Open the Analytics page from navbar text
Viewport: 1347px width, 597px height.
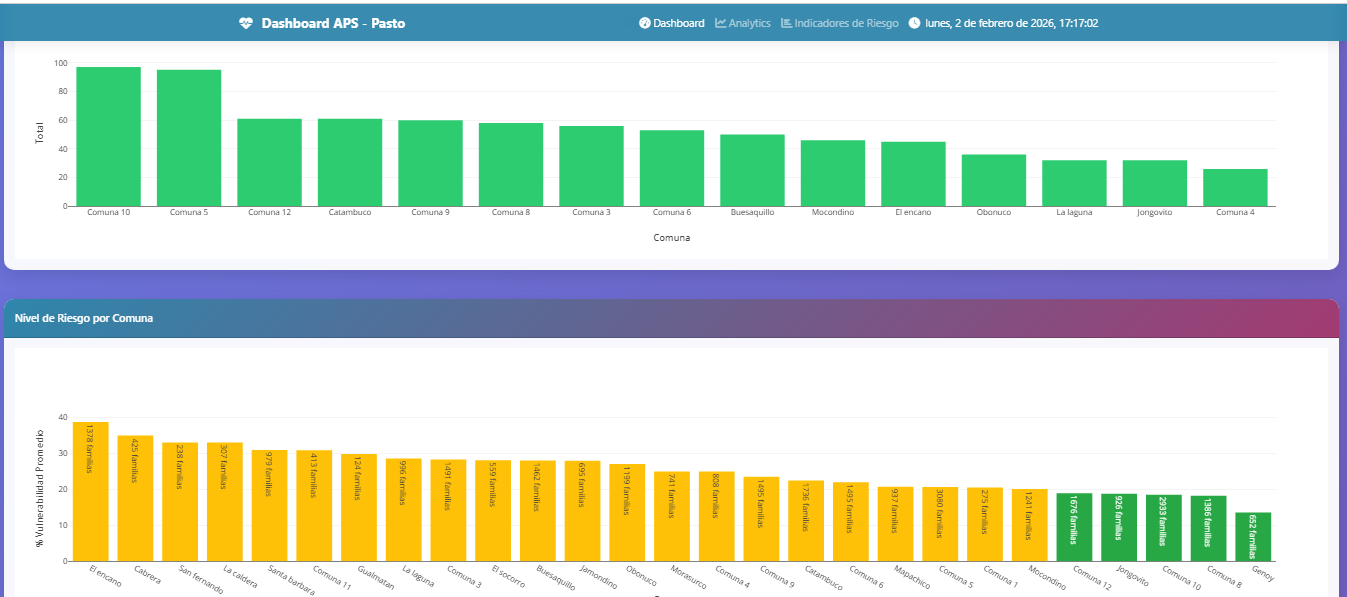tap(749, 23)
